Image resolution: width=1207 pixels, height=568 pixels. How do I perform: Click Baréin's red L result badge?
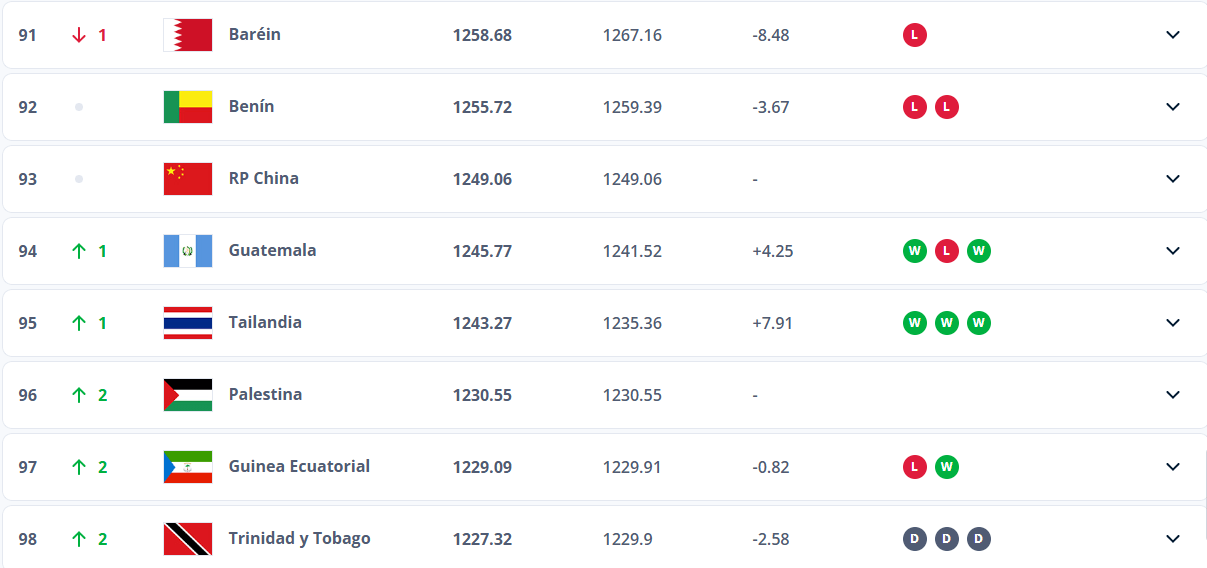pos(914,35)
